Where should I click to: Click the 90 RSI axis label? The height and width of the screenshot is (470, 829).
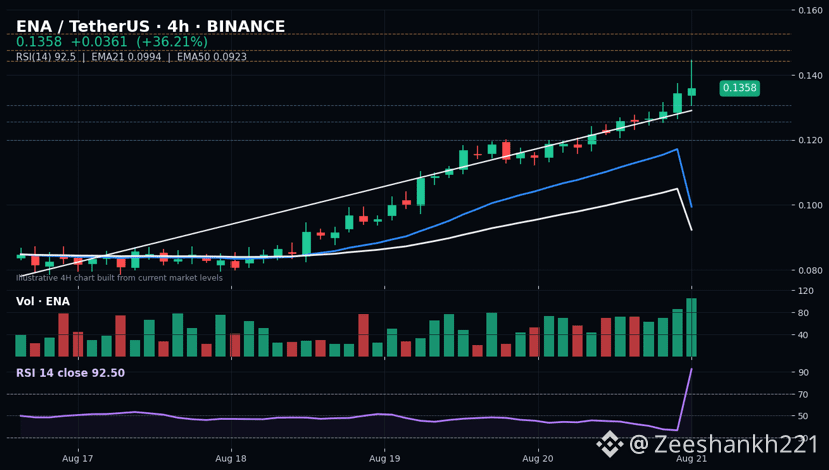(804, 372)
